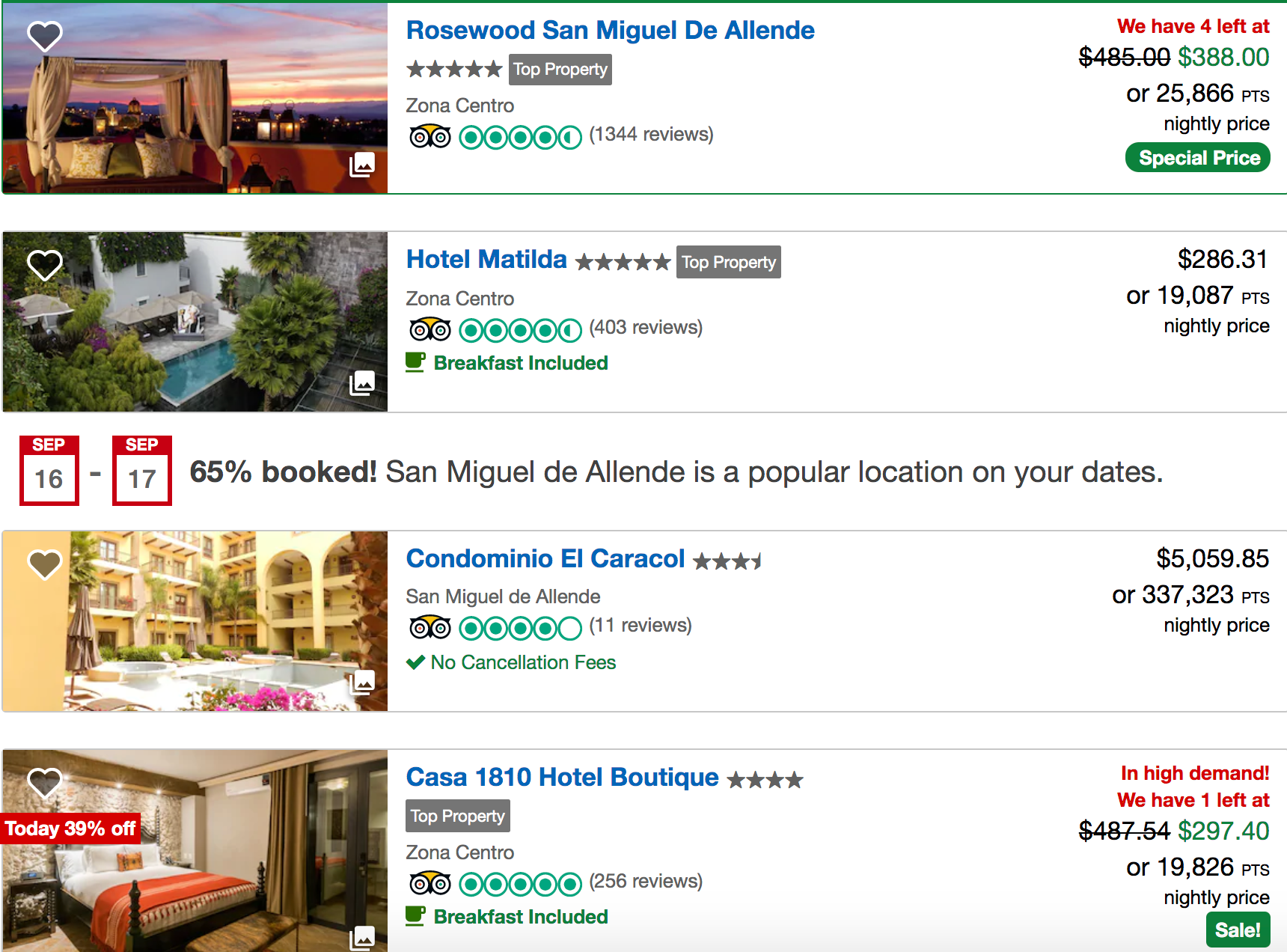Select the SEP 17 check-out date
The image size is (1287, 952).
[x=142, y=471]
